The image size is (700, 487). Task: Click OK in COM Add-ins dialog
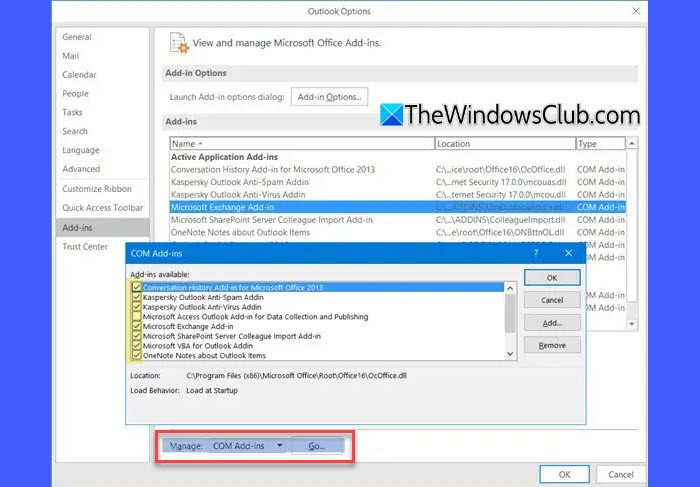click(552, 278)
